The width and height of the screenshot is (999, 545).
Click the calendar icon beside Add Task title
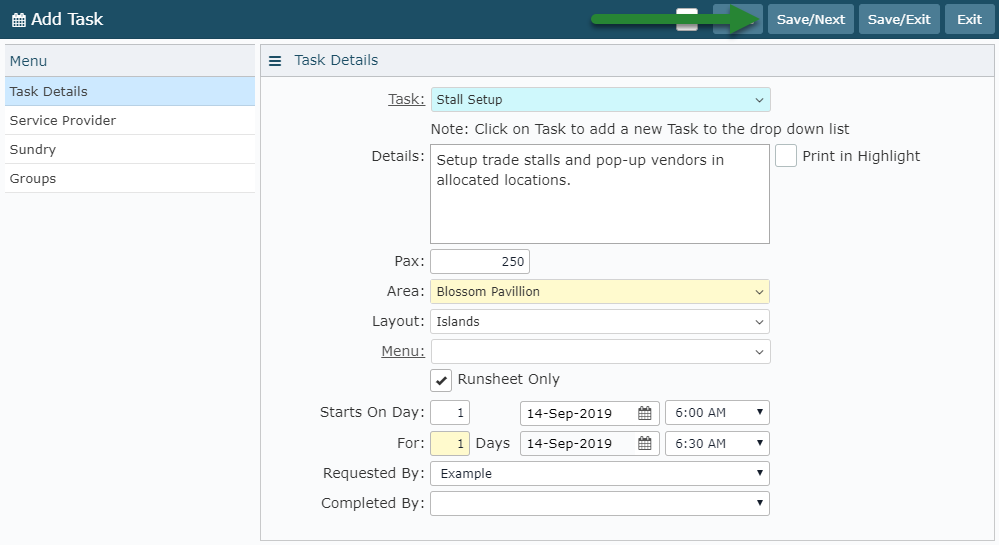[19, 20]
